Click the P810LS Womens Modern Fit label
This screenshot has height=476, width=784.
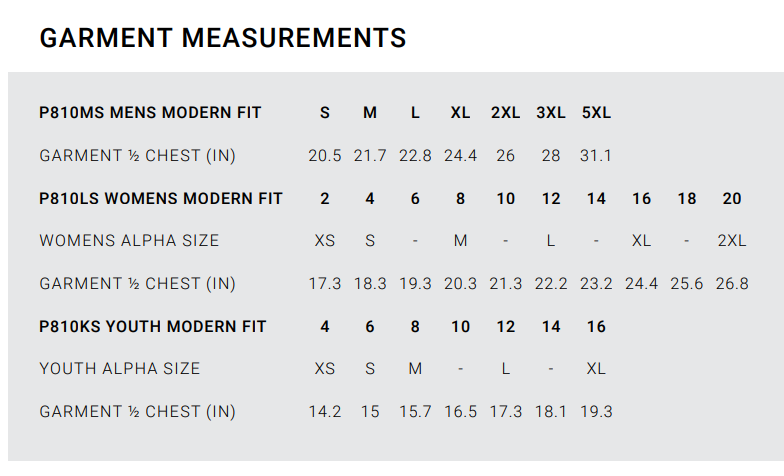(161, 199)
